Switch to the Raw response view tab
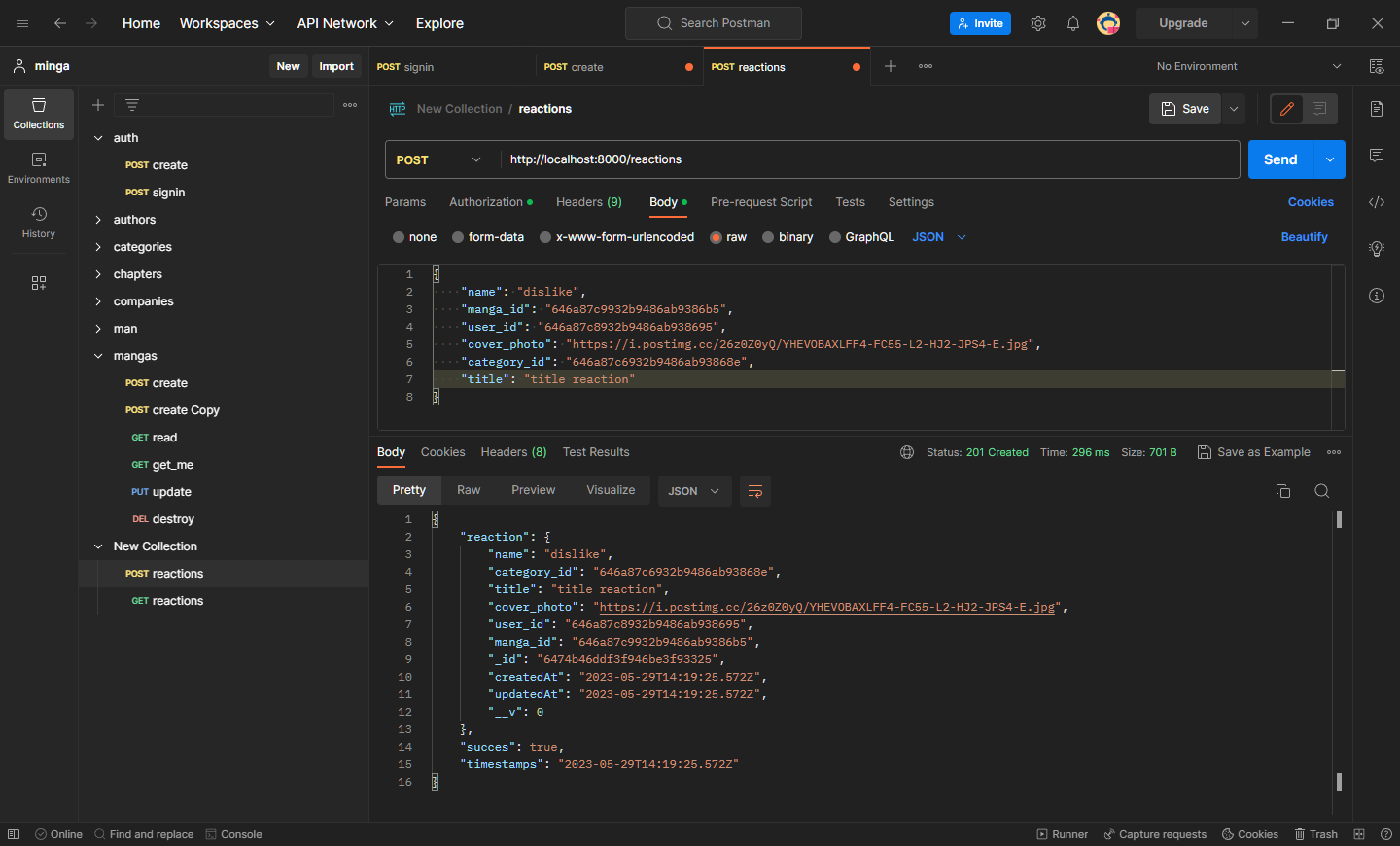The width and height of the screenshot is (1400, 846). point(469,490)
